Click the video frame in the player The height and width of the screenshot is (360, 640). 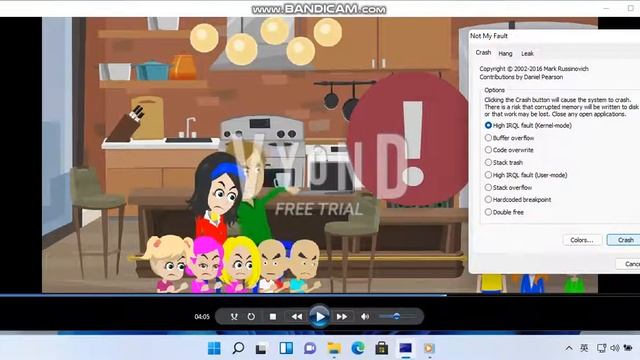click(x=255, y=155)
